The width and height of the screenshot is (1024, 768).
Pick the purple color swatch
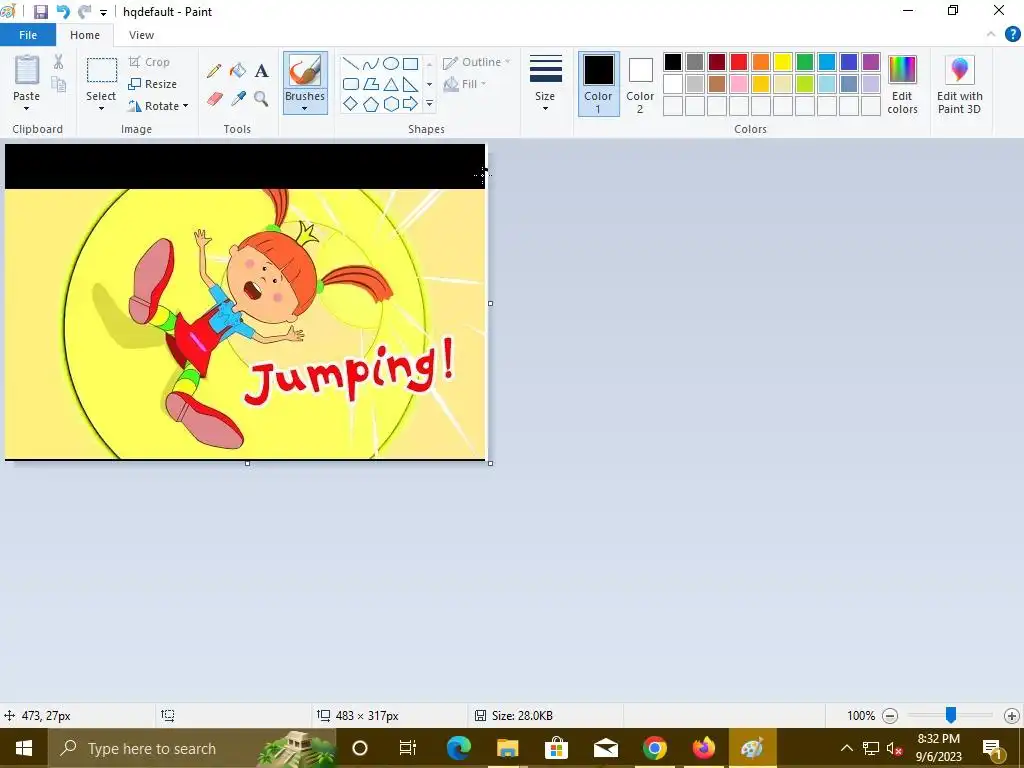point(871,62)
